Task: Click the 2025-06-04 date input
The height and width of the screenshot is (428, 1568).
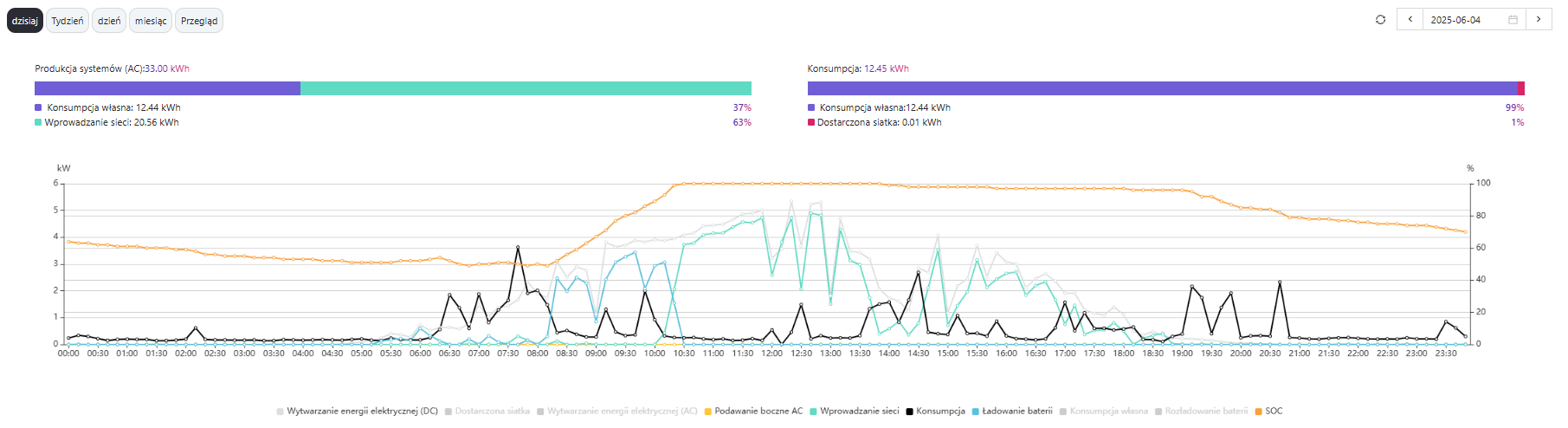Action: click(x=1463, y=20)
